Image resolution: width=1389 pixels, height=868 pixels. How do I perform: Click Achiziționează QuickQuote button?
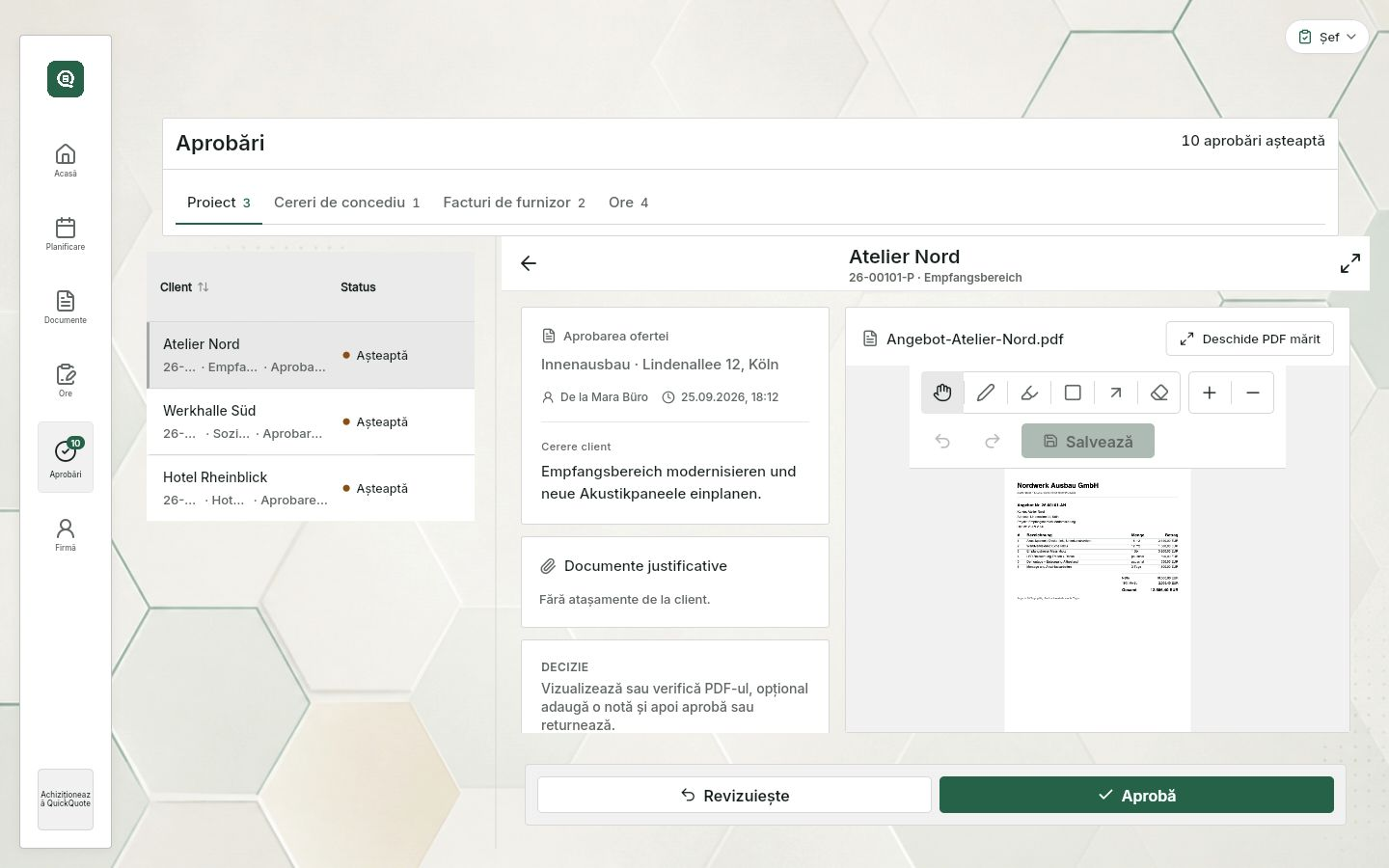pos(66,800)
